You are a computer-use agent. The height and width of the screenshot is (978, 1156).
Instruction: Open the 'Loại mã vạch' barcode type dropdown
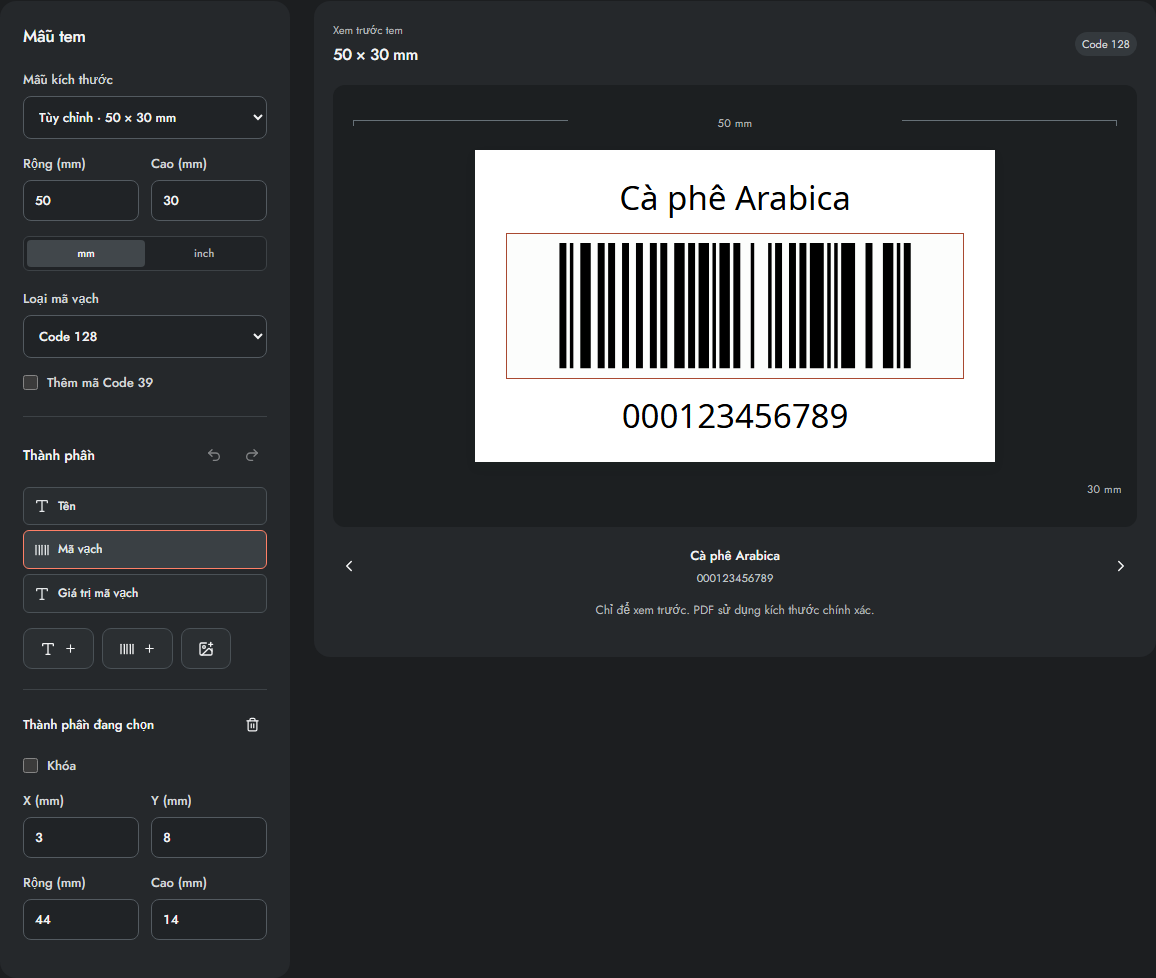tap(144, 337)
